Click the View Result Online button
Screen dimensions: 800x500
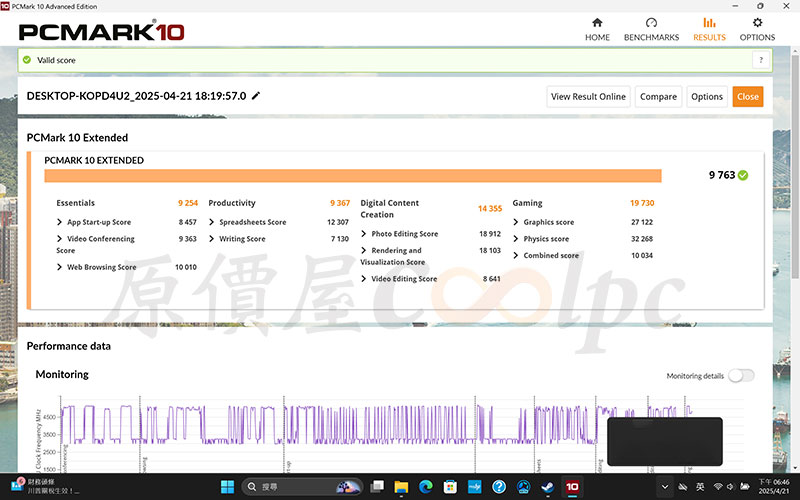[x=588, y=97]
